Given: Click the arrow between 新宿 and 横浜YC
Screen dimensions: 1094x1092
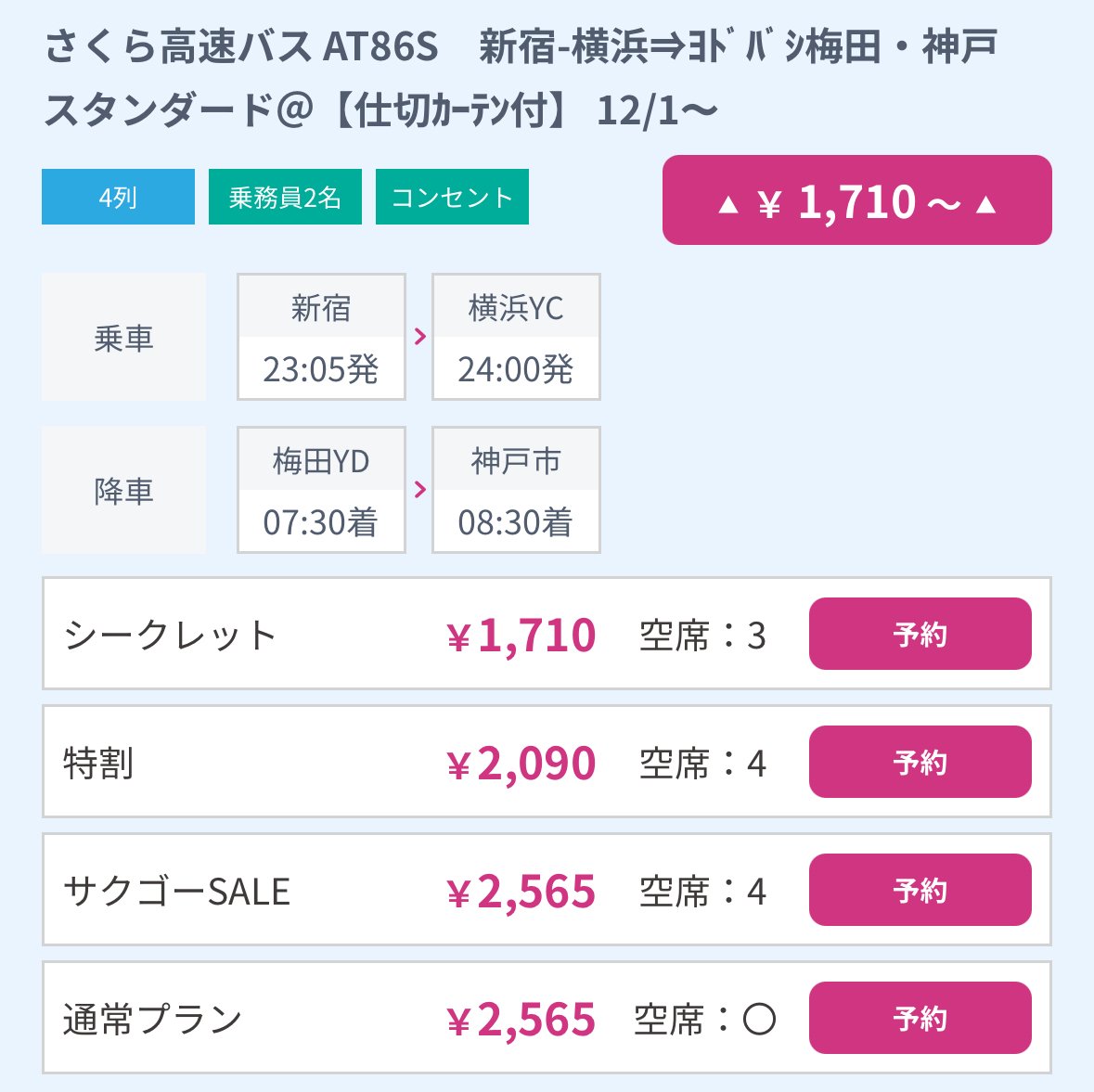Looking at the screenshot, I should [x=418, y=337].
